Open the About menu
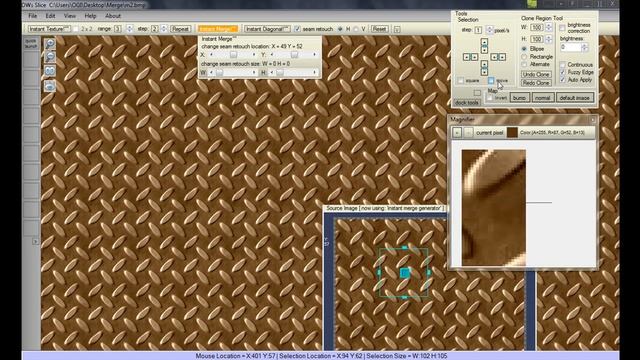The image size is (640, 360). pyautogui.click(x=113, y=16)
